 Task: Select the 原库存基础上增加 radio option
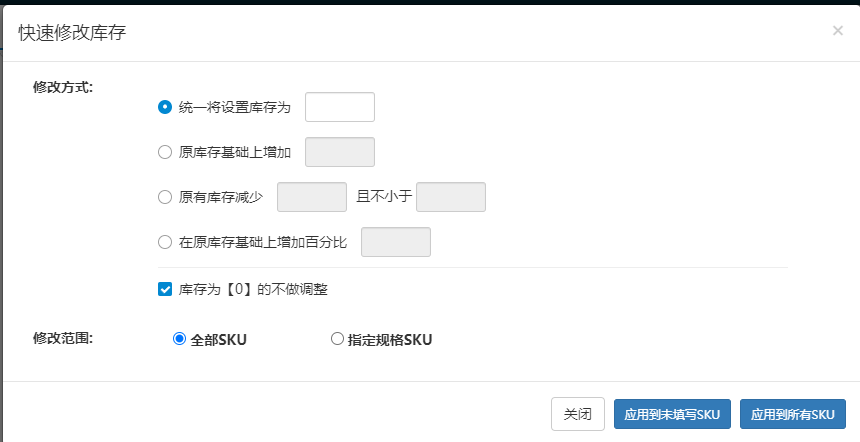(x=165, y=152)
